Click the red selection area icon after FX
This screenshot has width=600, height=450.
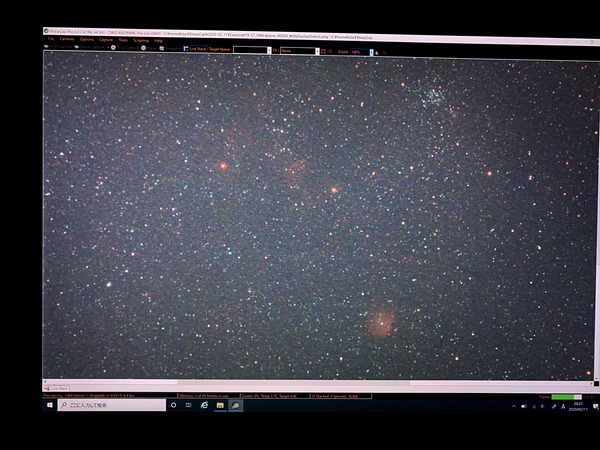tap(323, 51)
